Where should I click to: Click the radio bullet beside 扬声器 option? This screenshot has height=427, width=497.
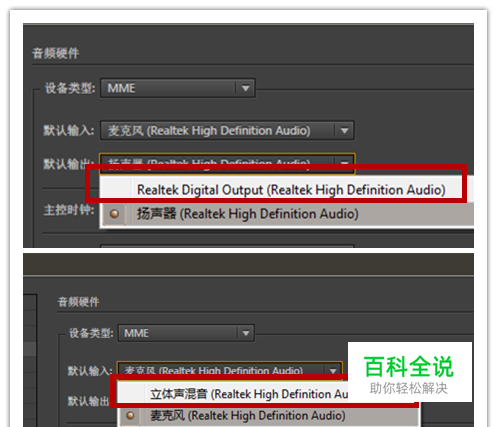[x=114, y=214]
